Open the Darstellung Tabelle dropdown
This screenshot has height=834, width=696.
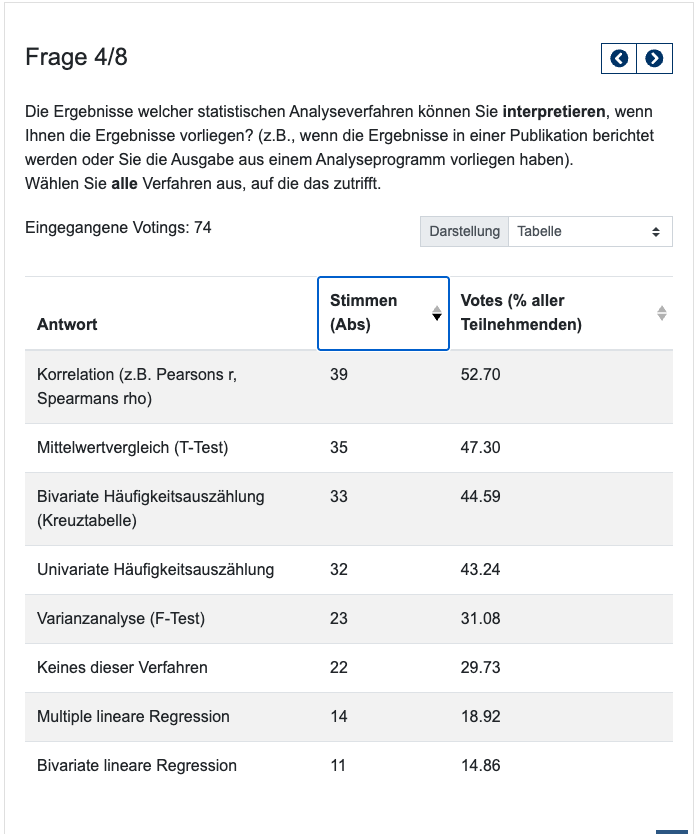[590, 231]
